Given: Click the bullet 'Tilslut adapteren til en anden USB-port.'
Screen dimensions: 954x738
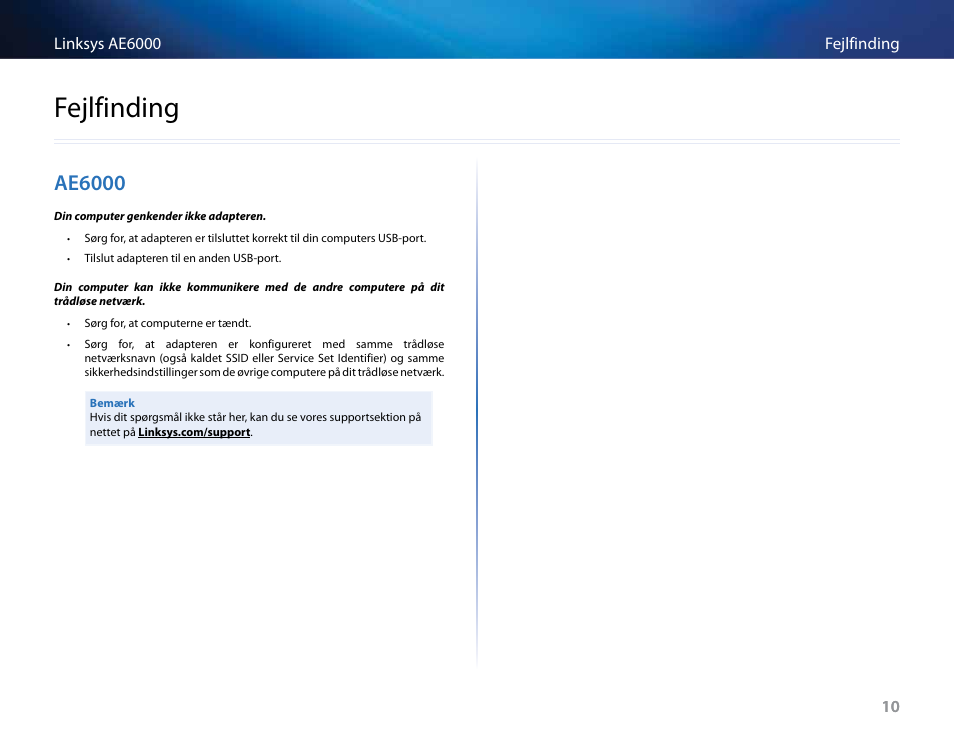Looking at the screenshot, I should coord(183,259).
